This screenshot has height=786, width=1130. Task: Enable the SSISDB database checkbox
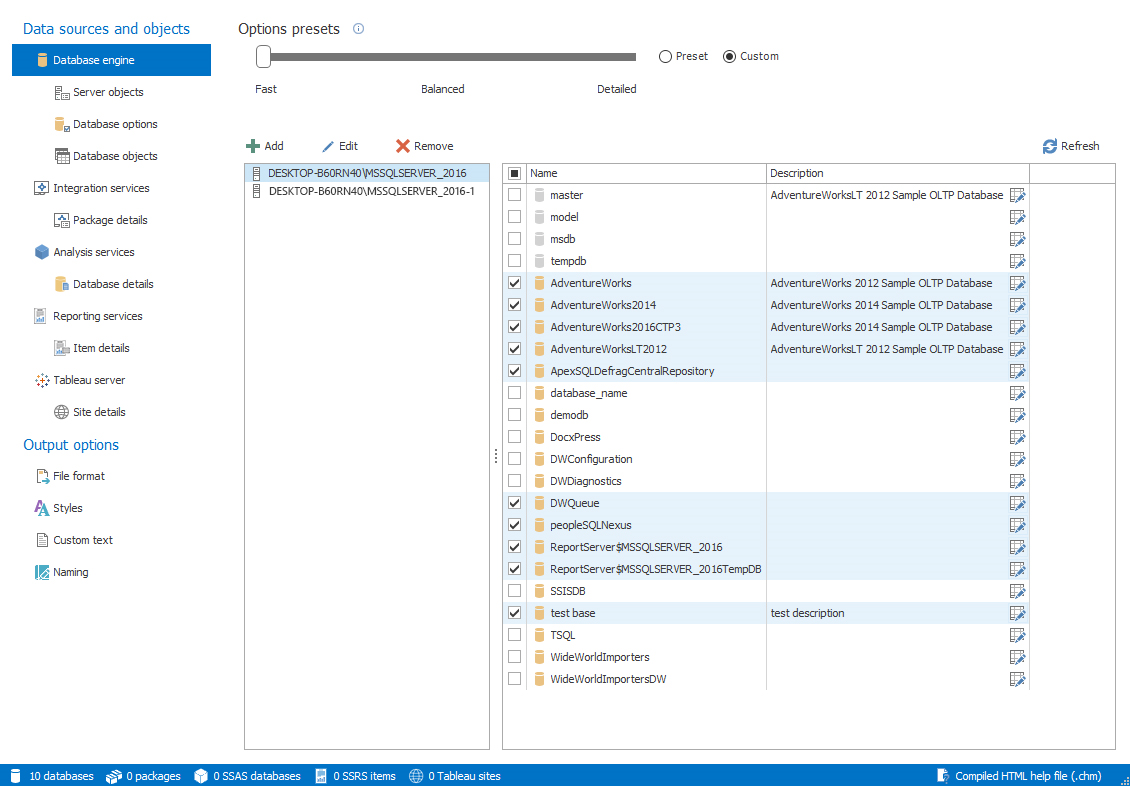click(x=514, y=591)
